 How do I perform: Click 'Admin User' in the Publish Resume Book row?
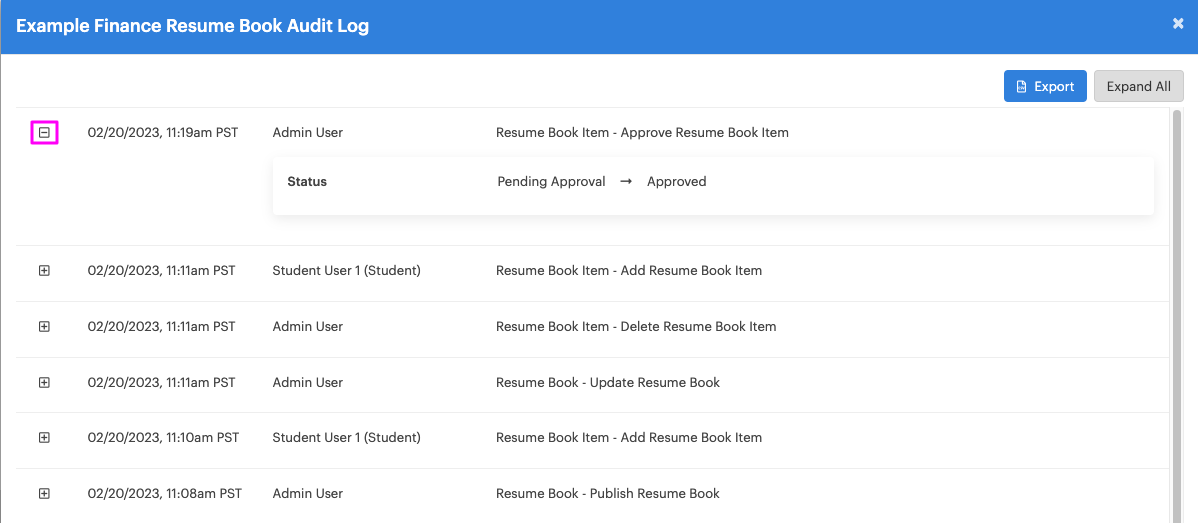[308, 494]
